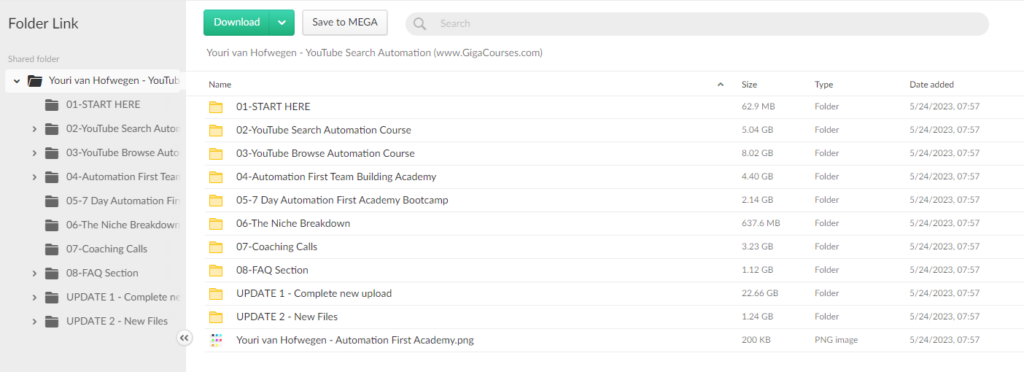The width and height of the screenshot is (1024, 372).
Task: Expand 03-YouTube Browse Automation in sidebar tree
Action: 35,153
